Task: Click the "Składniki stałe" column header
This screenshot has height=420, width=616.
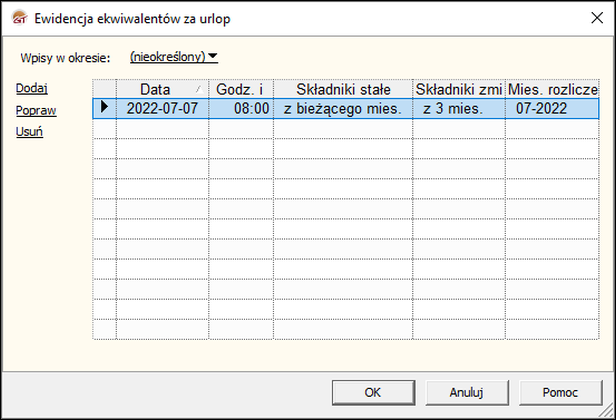Action: click(343, 90)
